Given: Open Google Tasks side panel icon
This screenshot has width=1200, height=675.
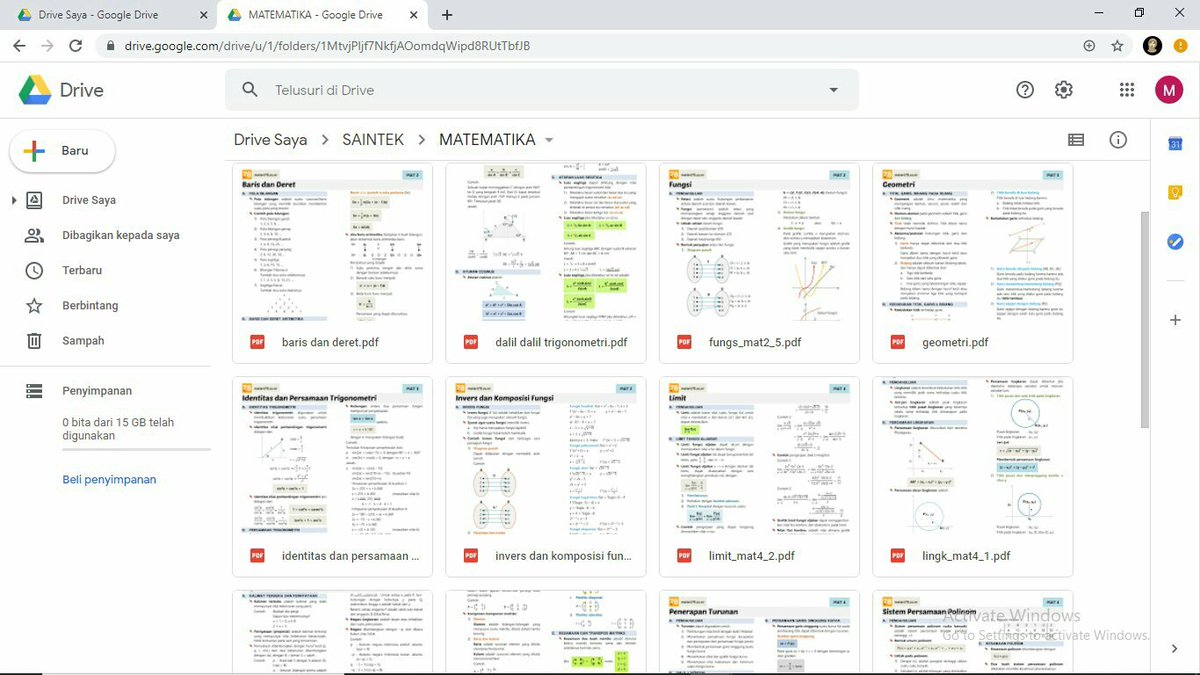Looking at the screenshot, I should pyautogui.click(x=1176, y=242).
